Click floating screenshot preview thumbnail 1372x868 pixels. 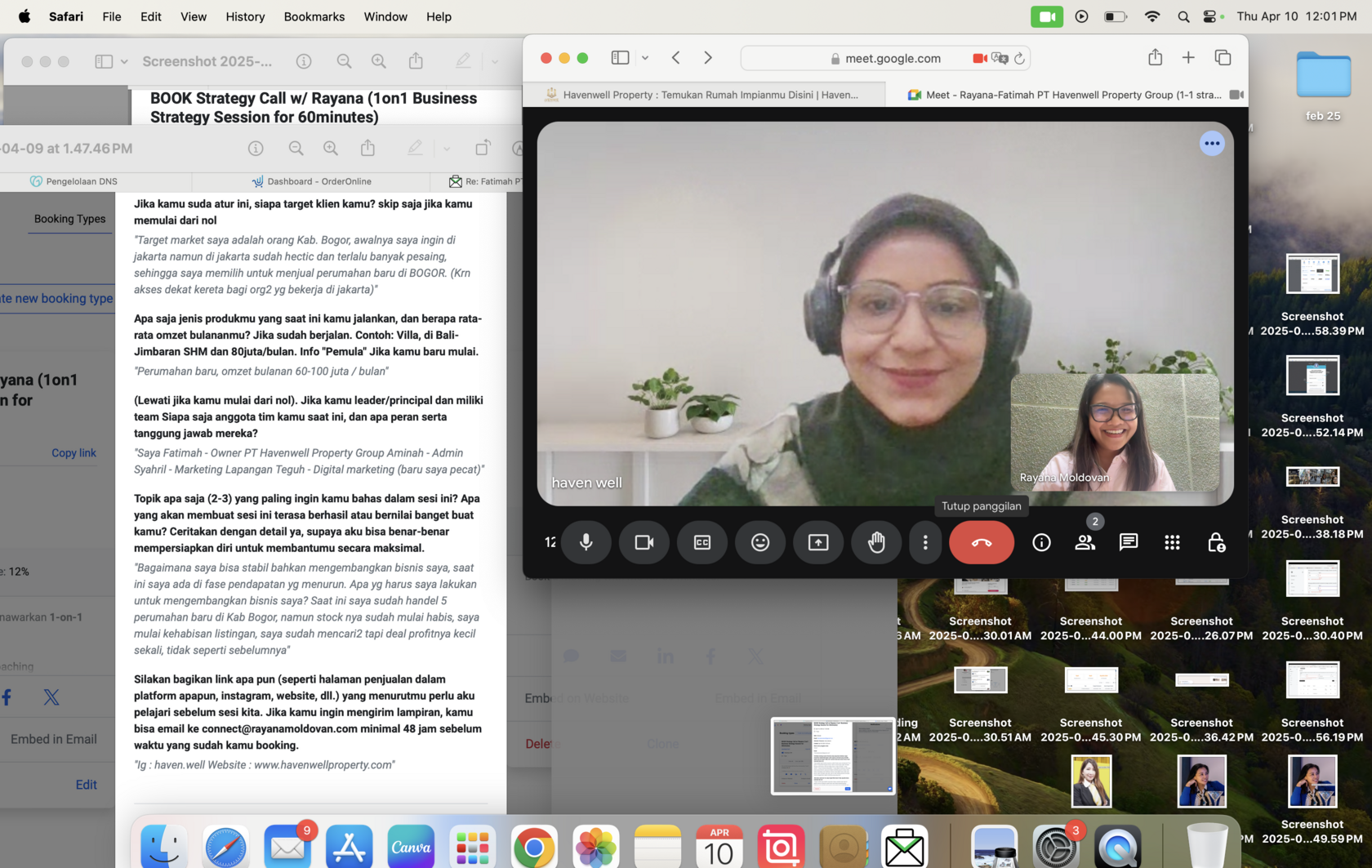833,756
